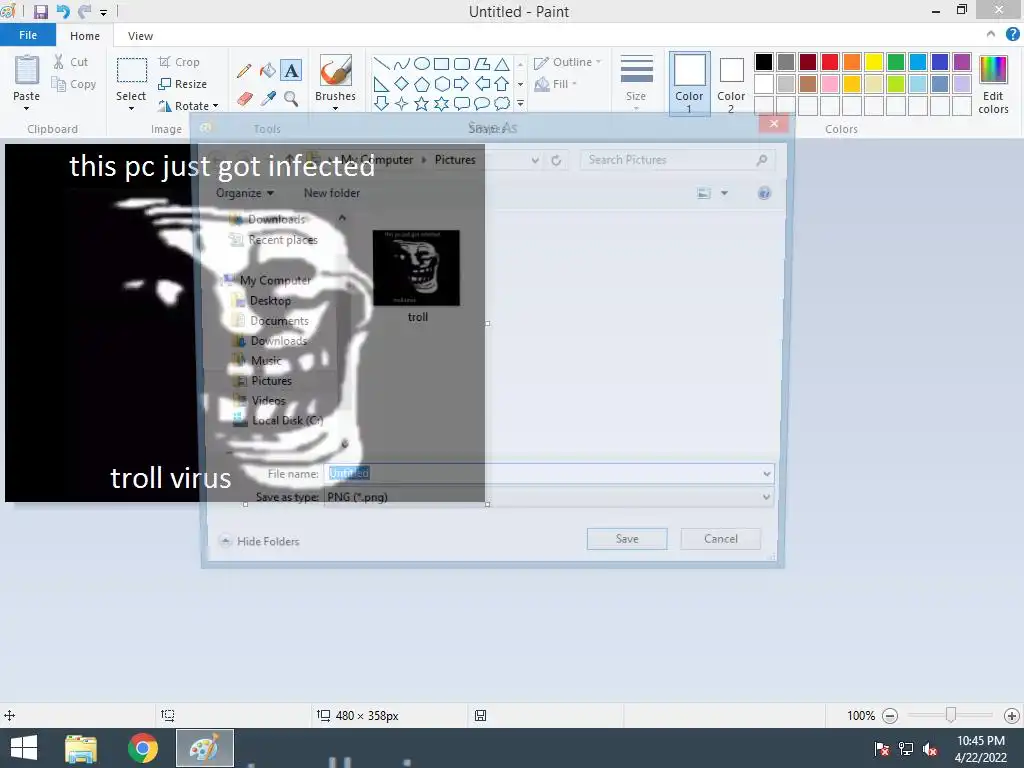Viewport: 1024px width, 768px height.
Task: Close the Save As dialog
Action: 774,123
